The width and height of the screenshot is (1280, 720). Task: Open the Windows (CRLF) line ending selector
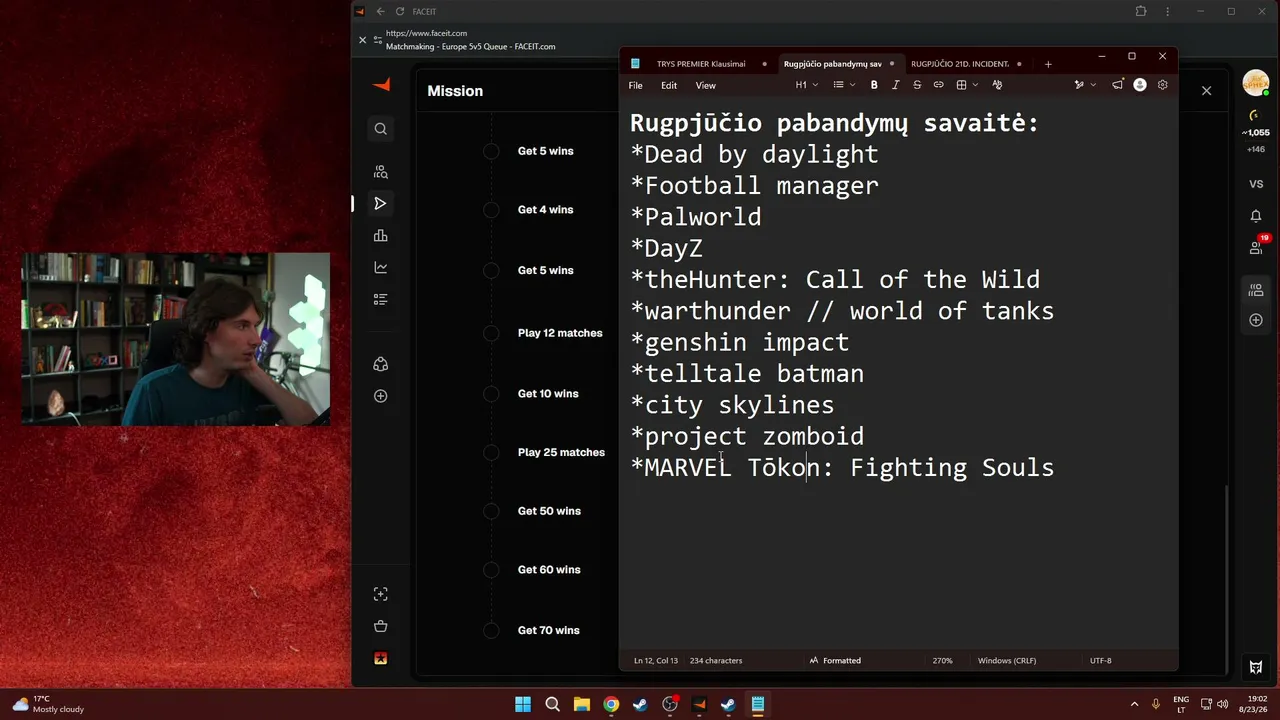coord(1007,660)
